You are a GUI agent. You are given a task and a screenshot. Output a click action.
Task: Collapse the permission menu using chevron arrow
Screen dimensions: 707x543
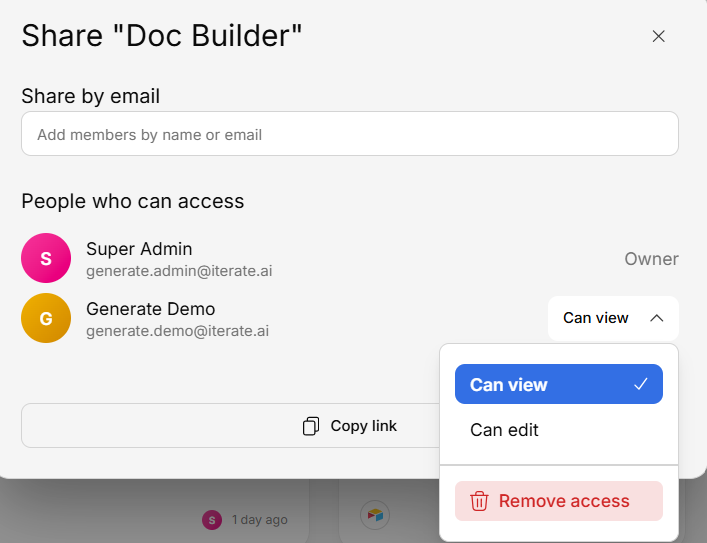(657, 318)
